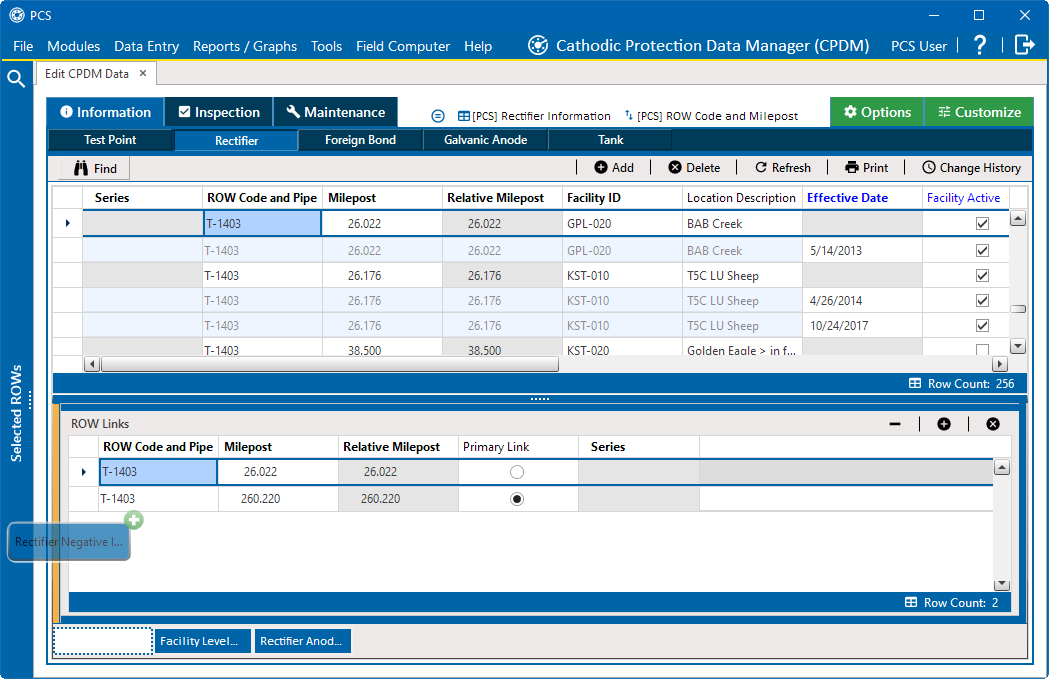
Task: Select Primary Link for milepost 26.022
Action: pyautogui.click(x=516, y=472)
